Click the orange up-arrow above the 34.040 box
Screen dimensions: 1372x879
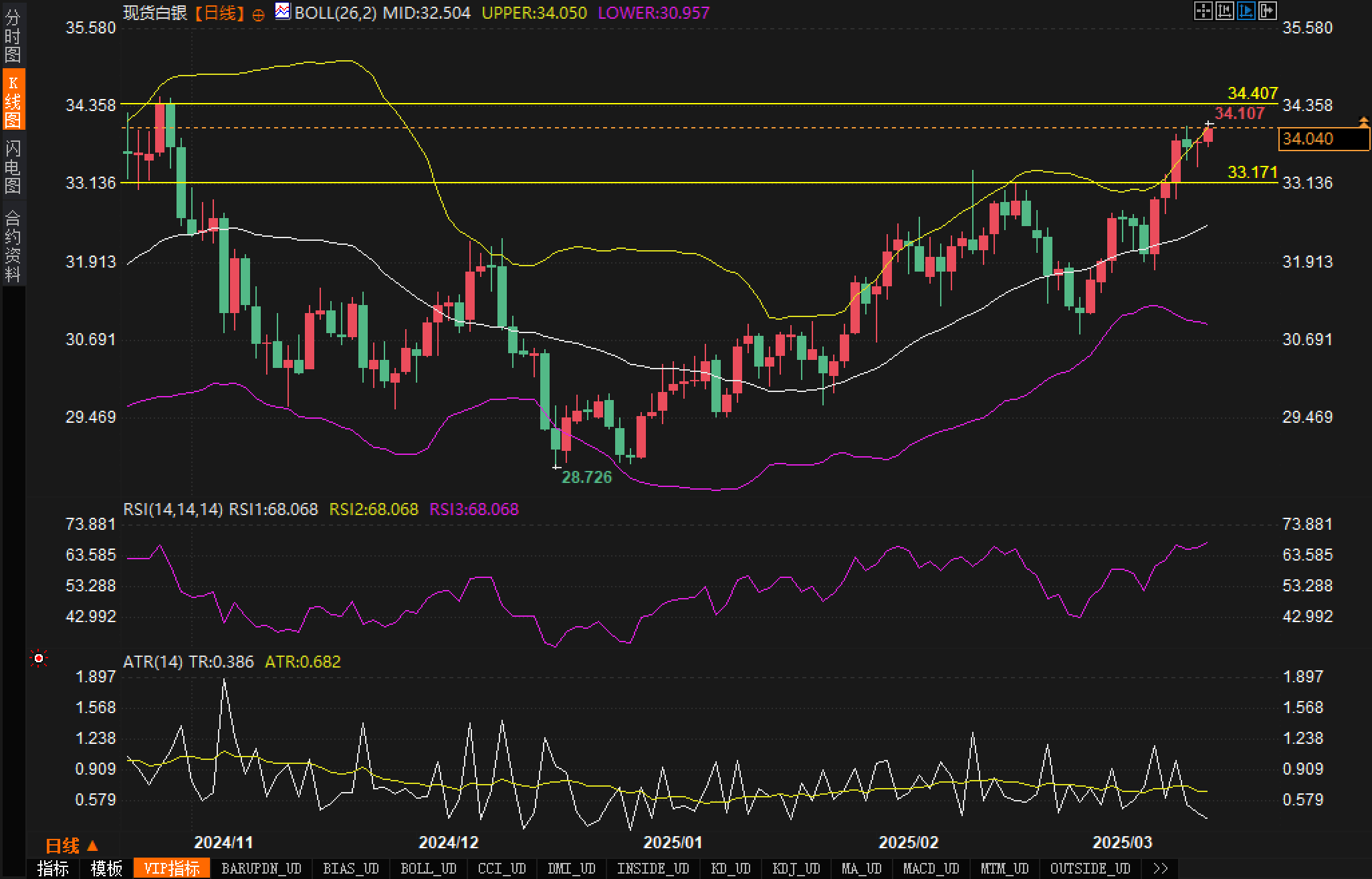click(x=1364, y=121)
